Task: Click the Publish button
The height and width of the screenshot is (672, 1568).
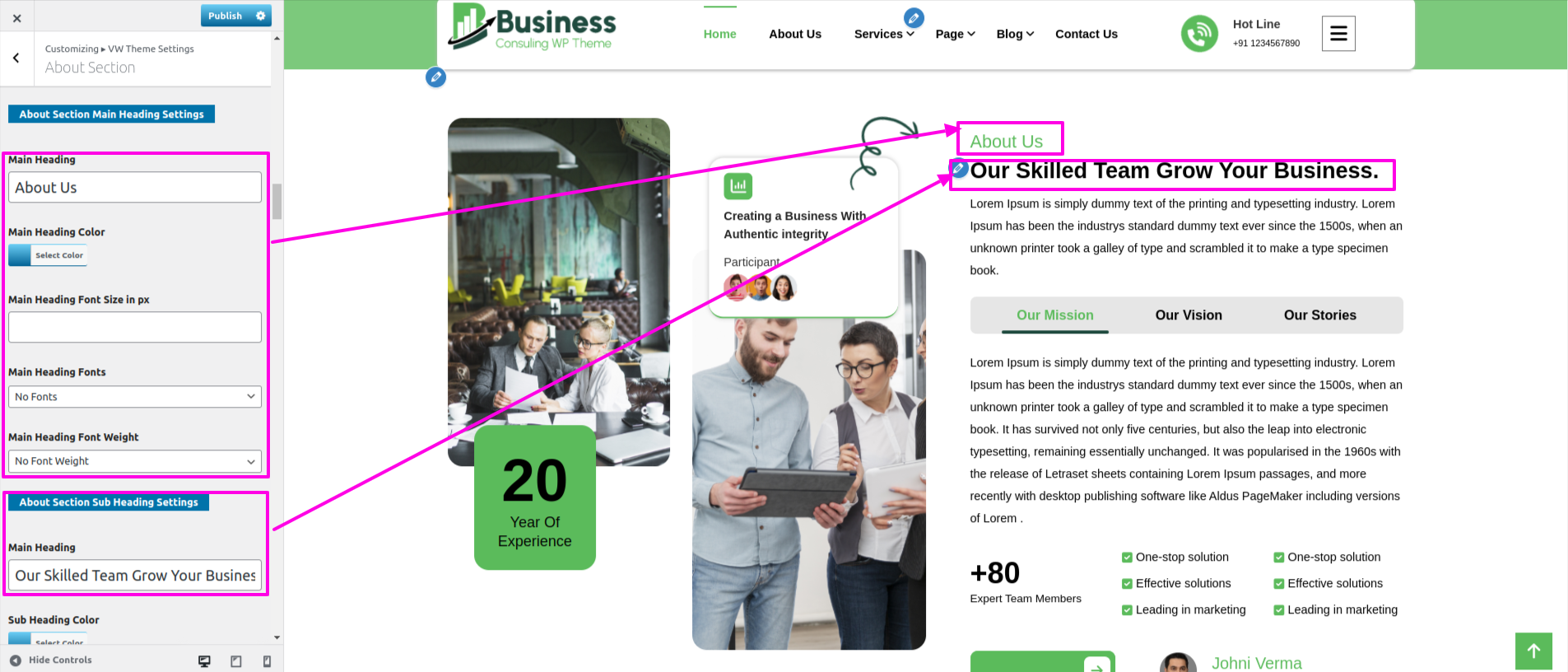Action: (226, 16)
